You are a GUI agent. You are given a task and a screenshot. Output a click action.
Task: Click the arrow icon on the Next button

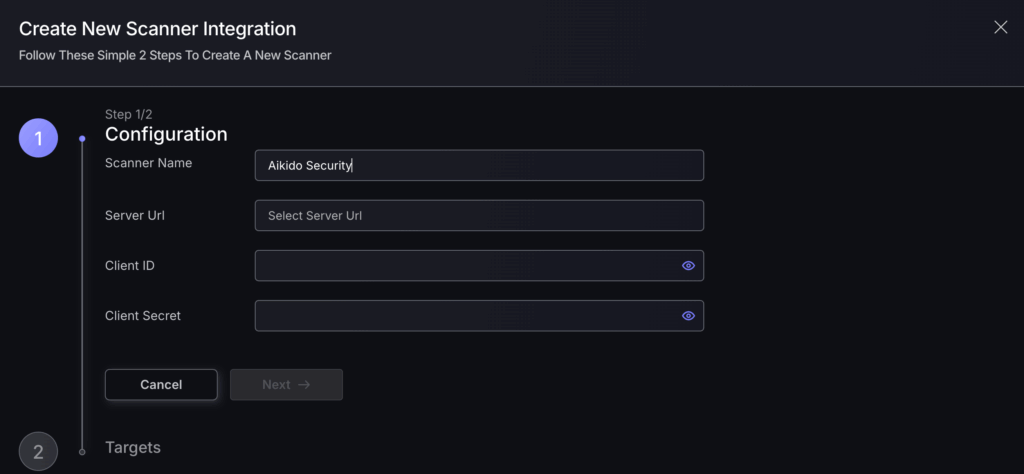(304, 385)
